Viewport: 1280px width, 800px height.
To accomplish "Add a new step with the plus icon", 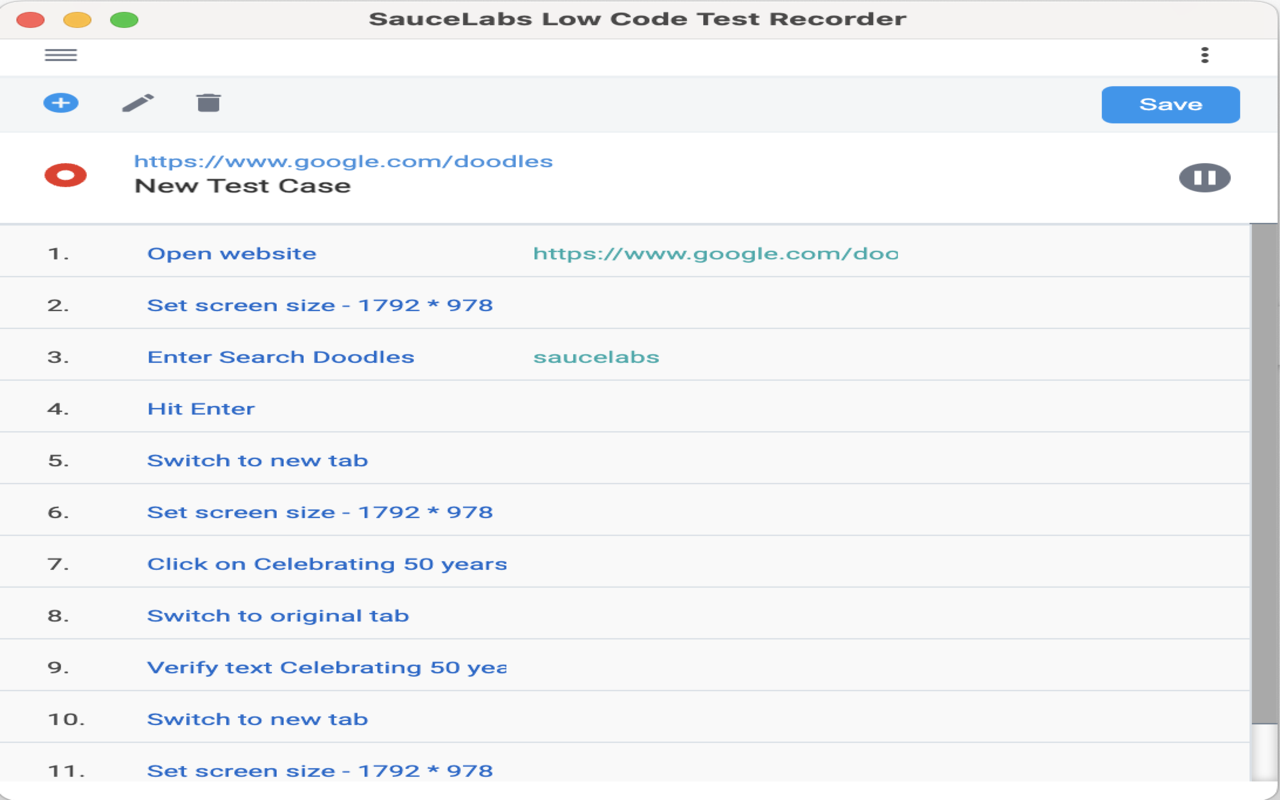I will [61, 103].
